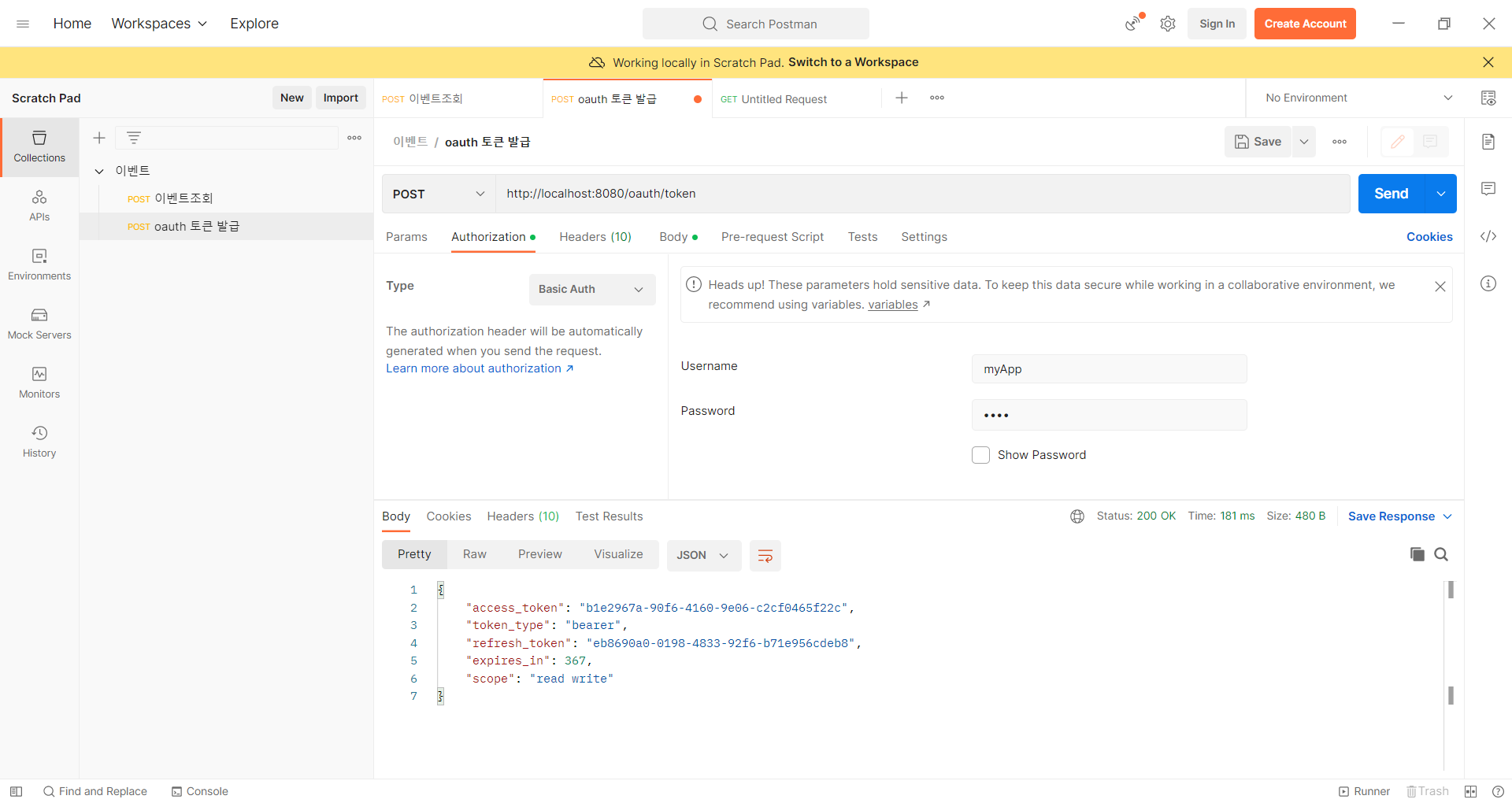
Task: Open the Save dropdown arrow
Action: pos(1304,142)
